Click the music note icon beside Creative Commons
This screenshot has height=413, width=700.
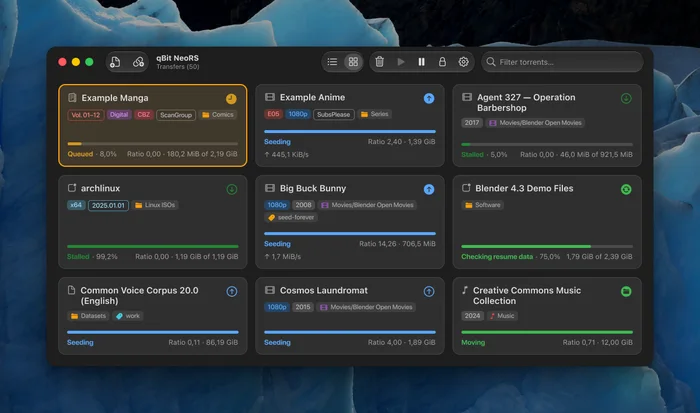pos(465,290)
